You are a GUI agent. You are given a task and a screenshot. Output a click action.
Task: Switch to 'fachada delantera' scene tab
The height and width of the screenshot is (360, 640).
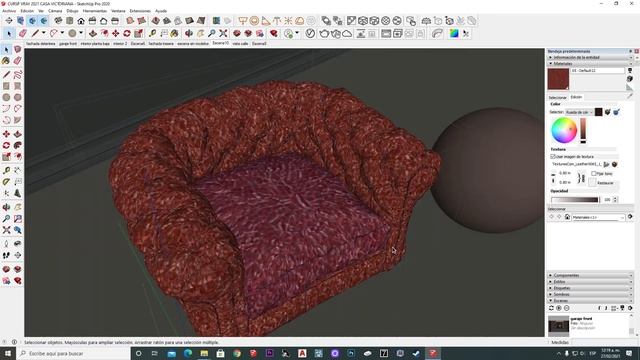[40, 43]
